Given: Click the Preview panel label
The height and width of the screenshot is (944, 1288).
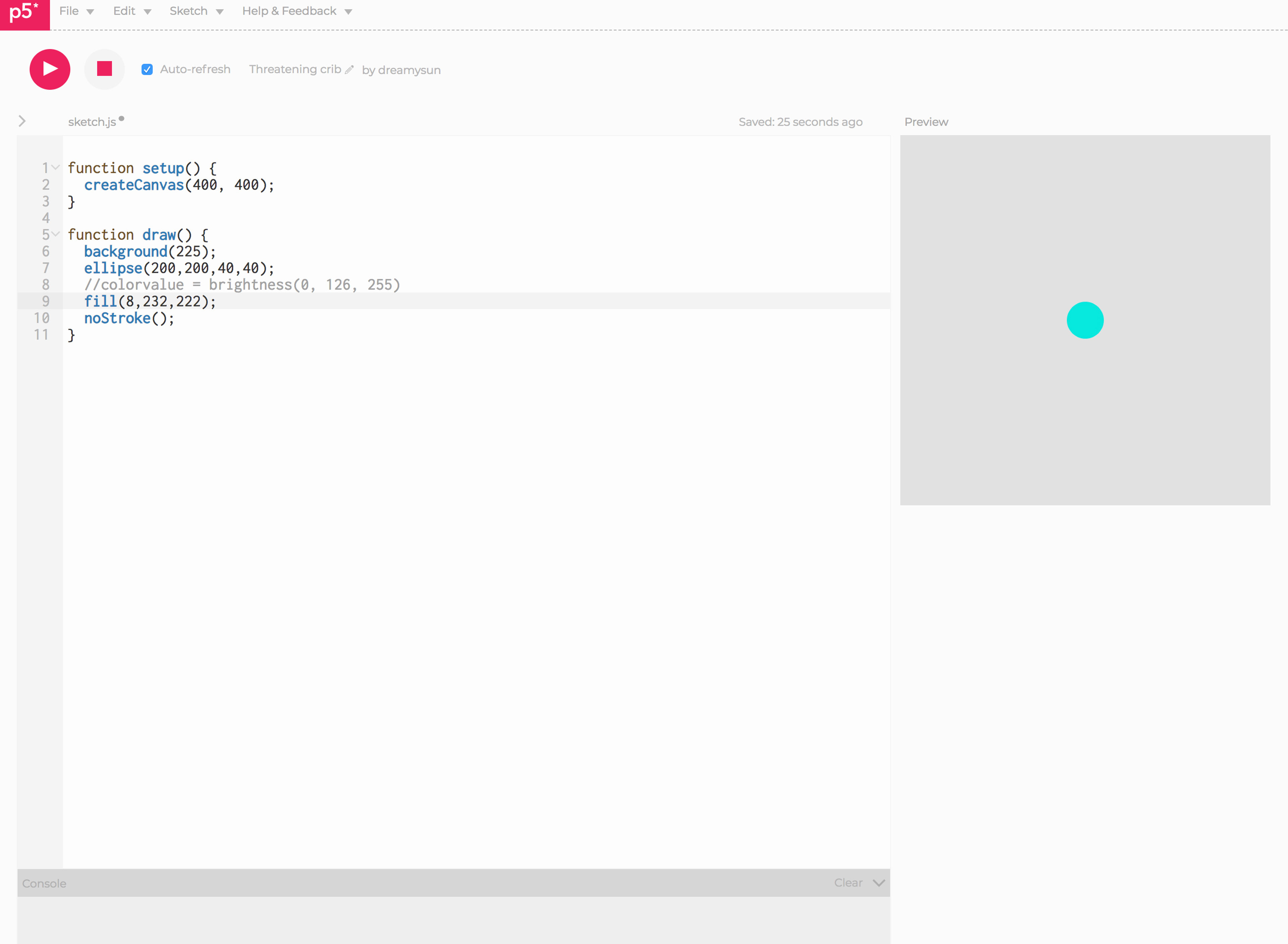Looking at the screenshot, I should [x=926, y=122].
